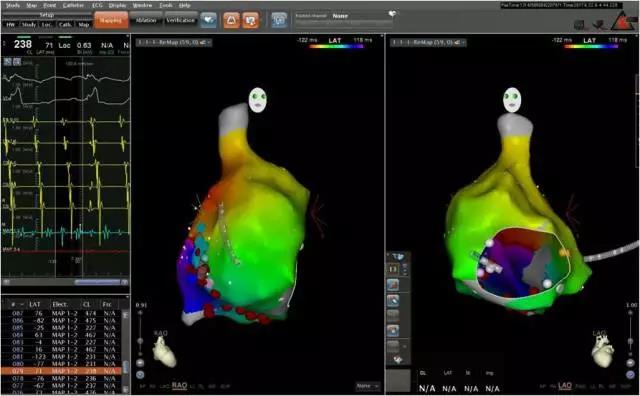Open the right map ReMap selector dropdown

pos(428,42)
